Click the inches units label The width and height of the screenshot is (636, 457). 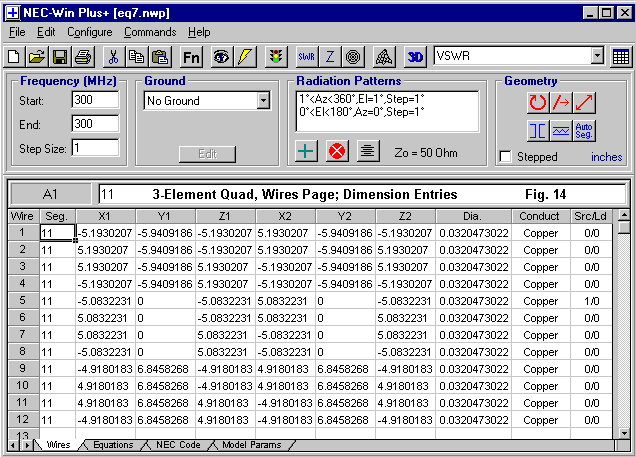point(606,157)
